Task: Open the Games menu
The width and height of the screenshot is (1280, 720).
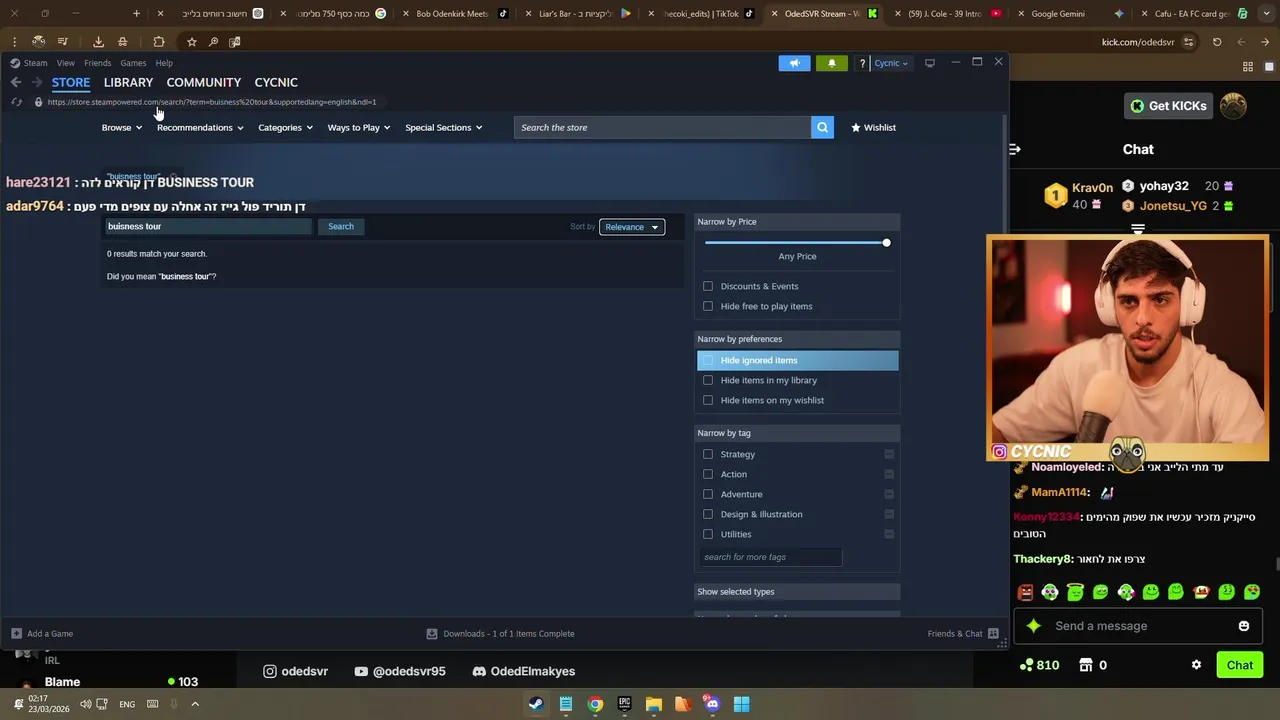Action: click(133, 63)
